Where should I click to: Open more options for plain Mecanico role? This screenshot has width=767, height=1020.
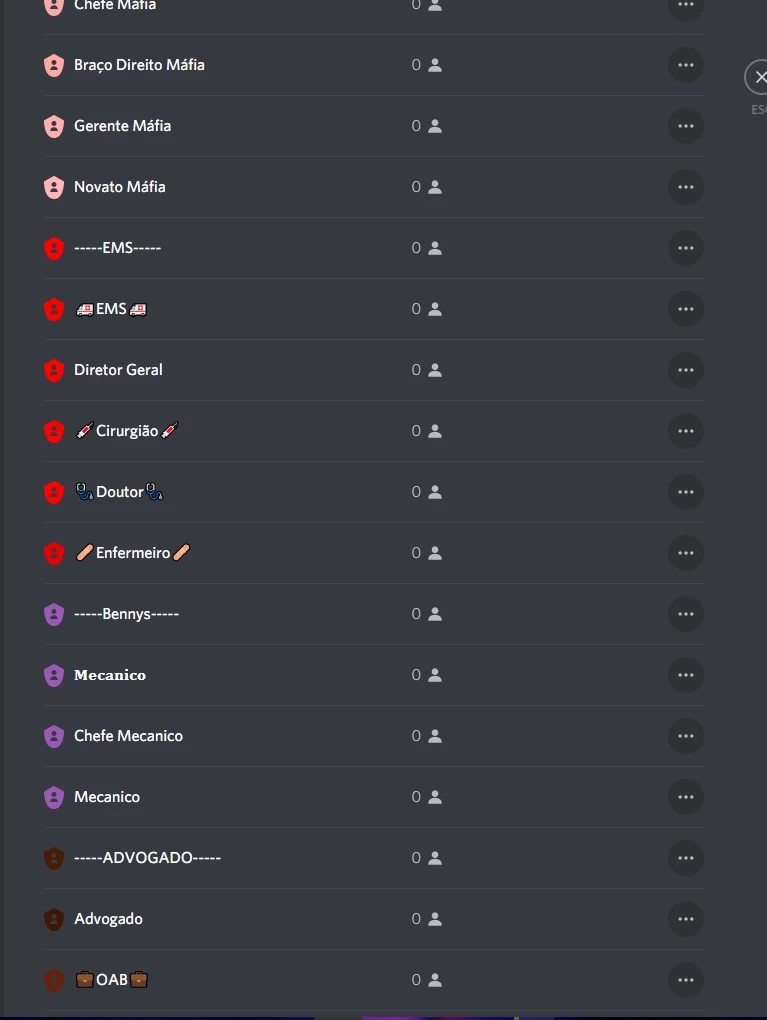[x=686, y=797]
